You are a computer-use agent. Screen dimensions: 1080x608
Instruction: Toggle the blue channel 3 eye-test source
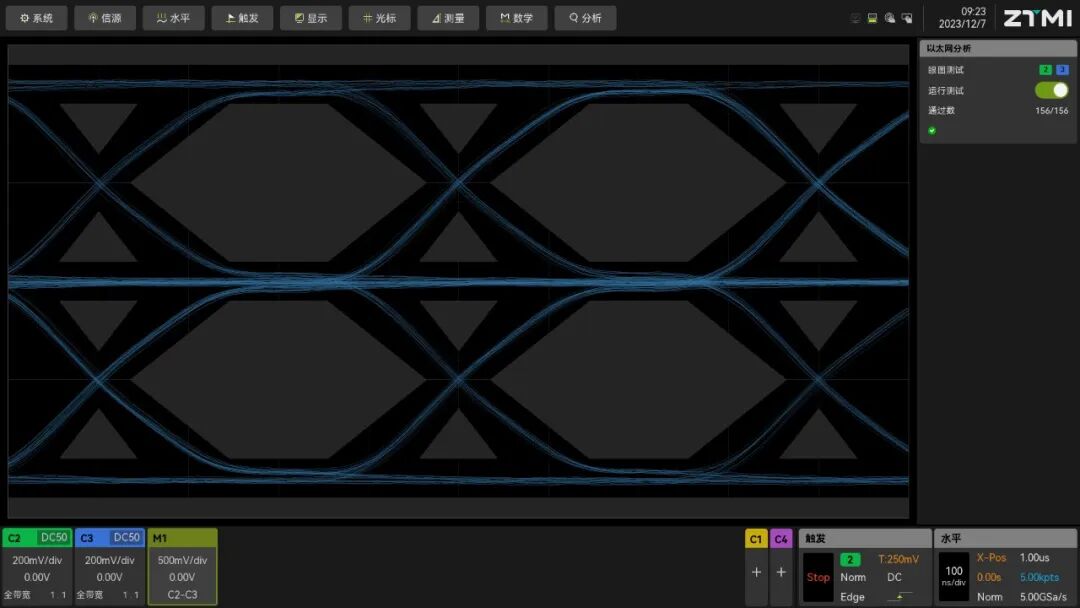click(1062, 70)
